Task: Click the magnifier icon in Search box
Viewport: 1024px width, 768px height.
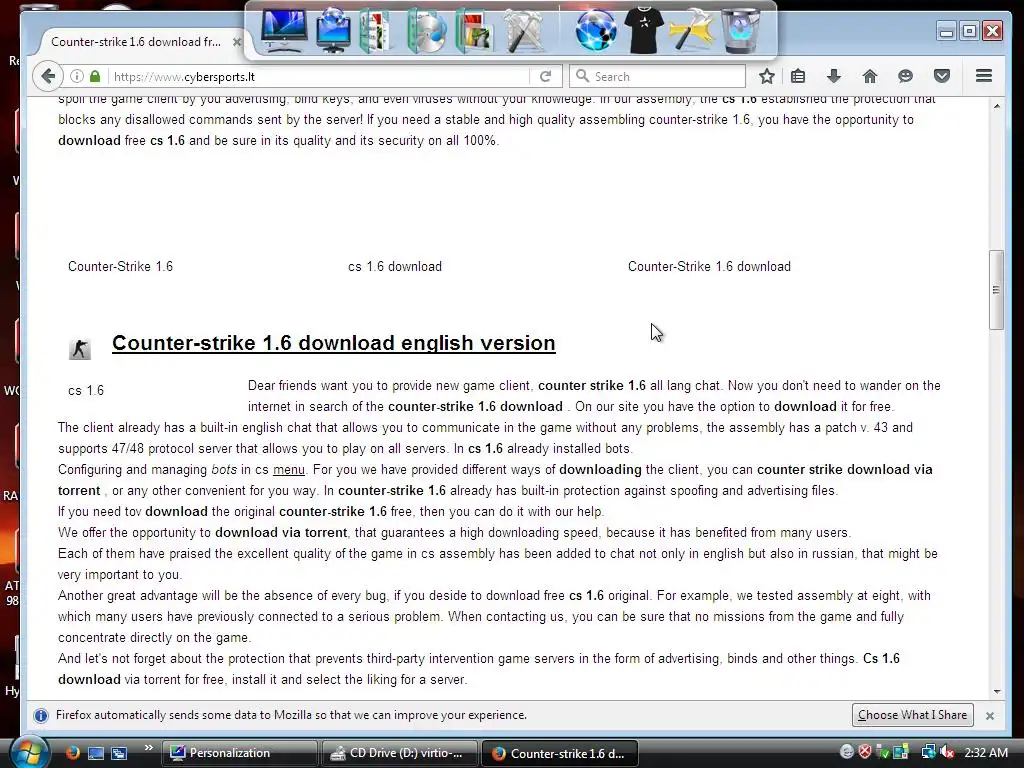Action: click(x=582, y=76)
